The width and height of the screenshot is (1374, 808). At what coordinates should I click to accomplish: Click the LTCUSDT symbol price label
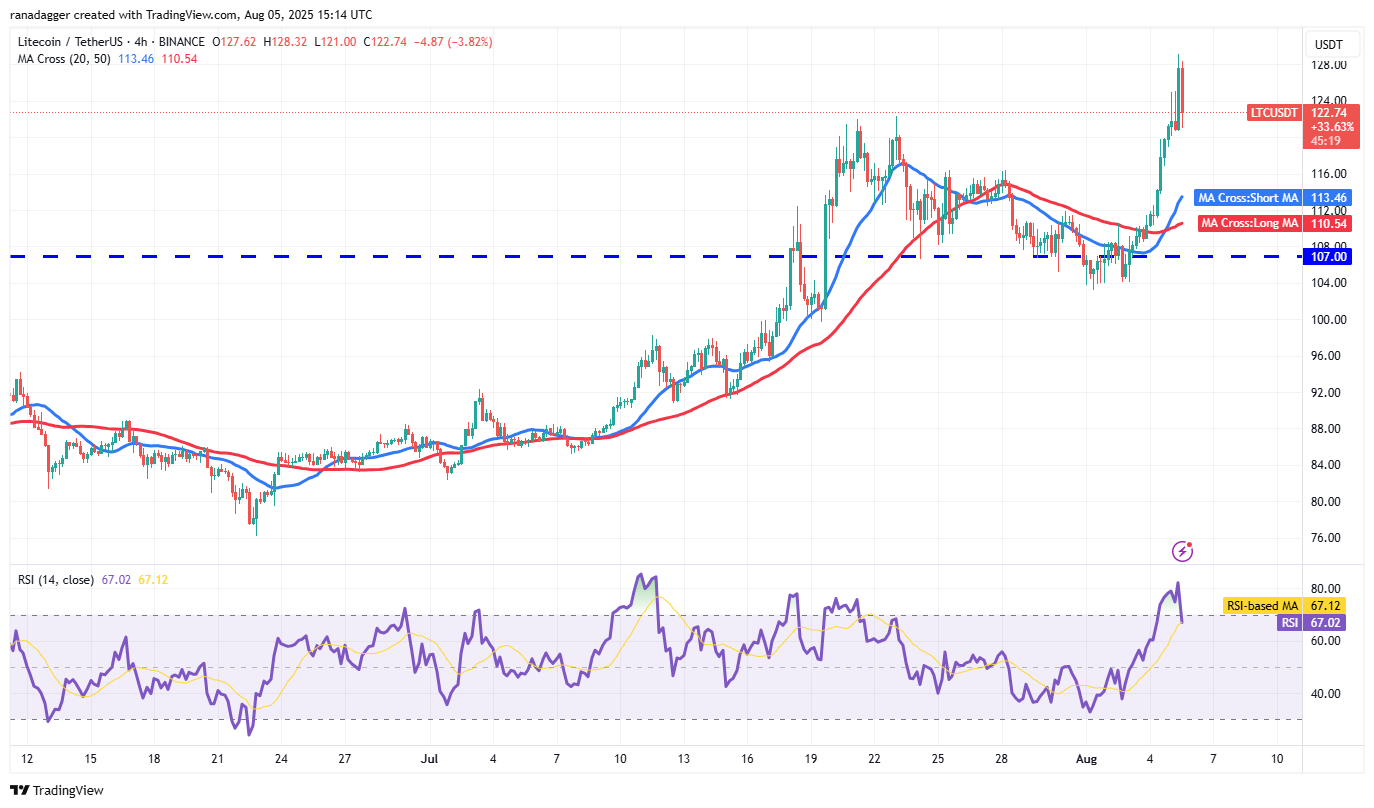[x=1274, y=113]
